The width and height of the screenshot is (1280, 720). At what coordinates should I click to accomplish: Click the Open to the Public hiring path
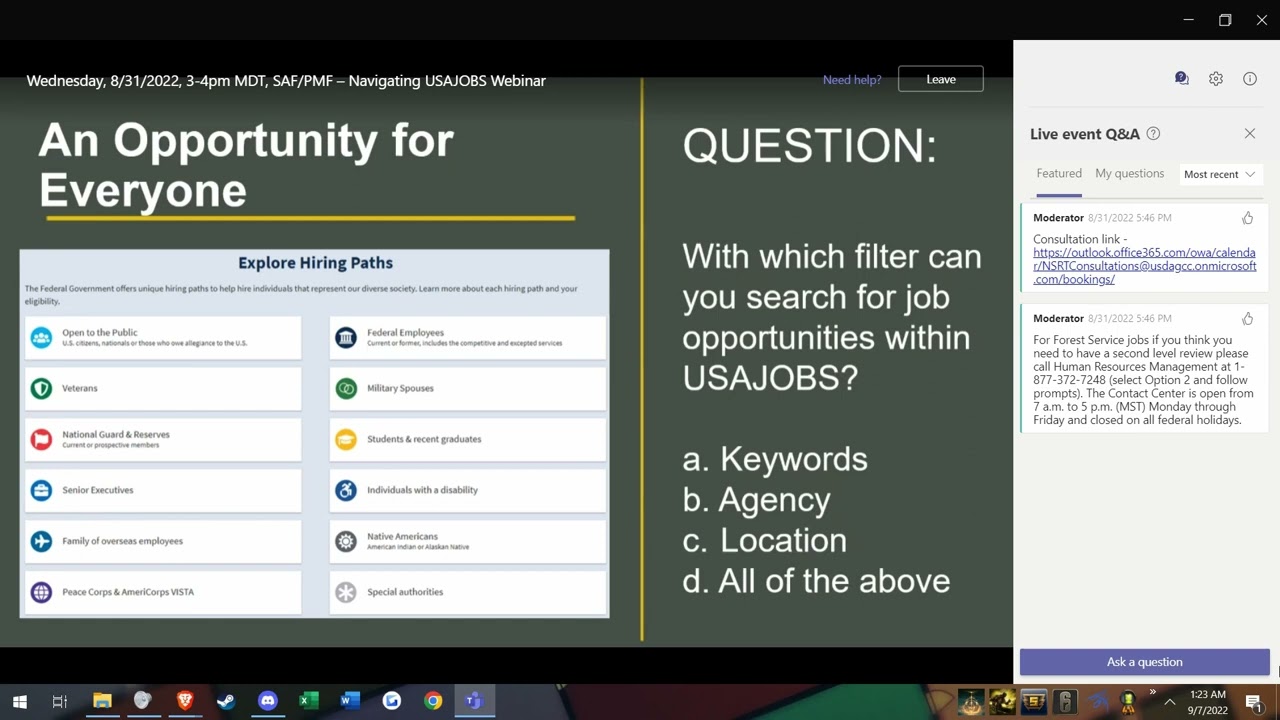click(x=163, y=338)
